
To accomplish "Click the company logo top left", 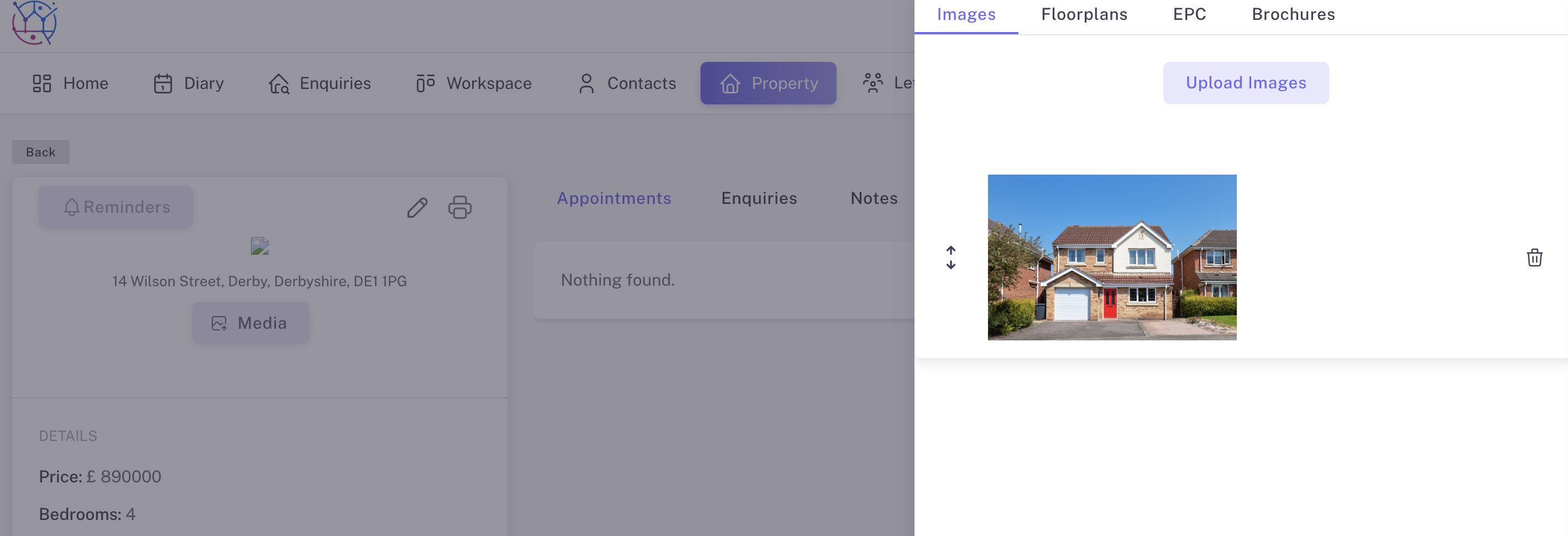I will (35, 23).
